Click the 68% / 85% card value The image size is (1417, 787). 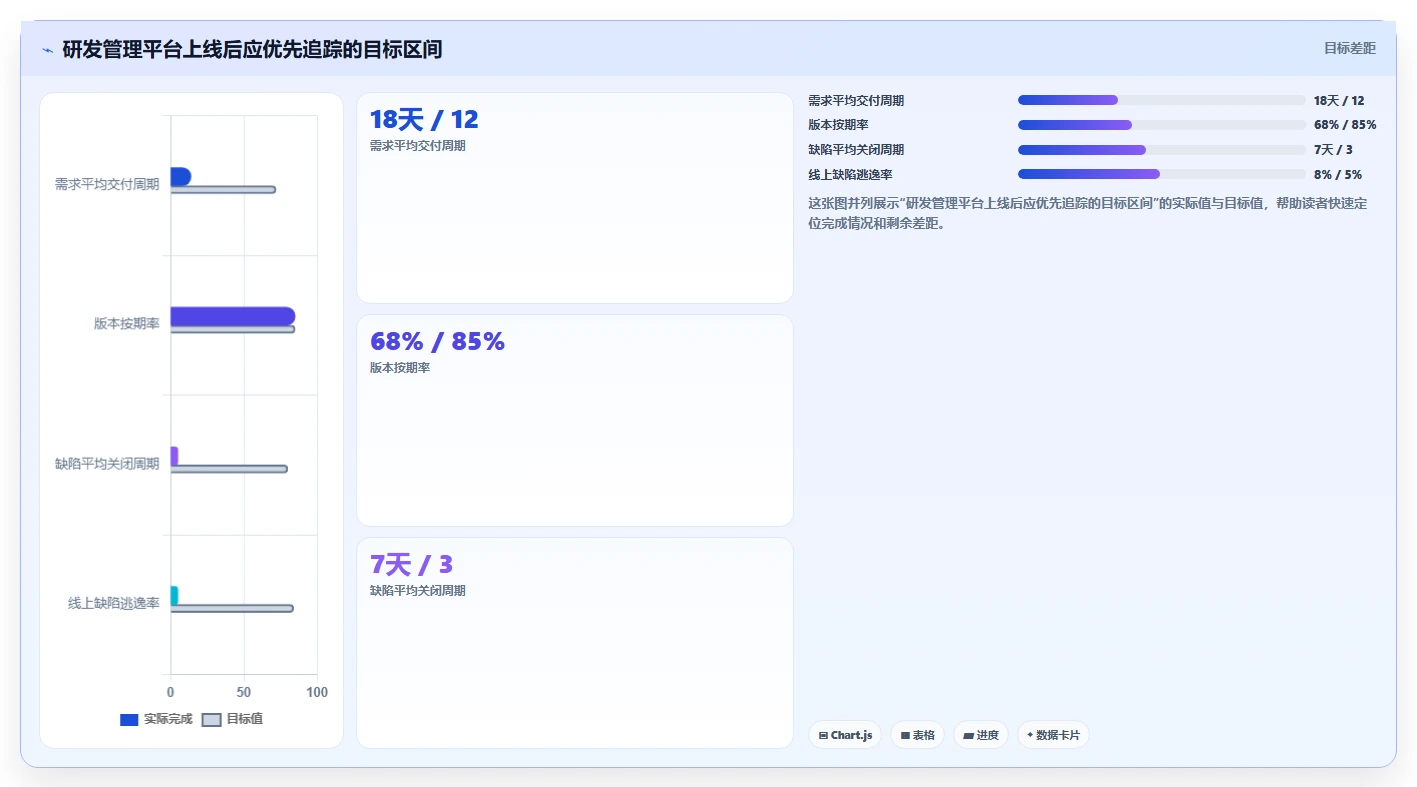click(x=437, y=342)
